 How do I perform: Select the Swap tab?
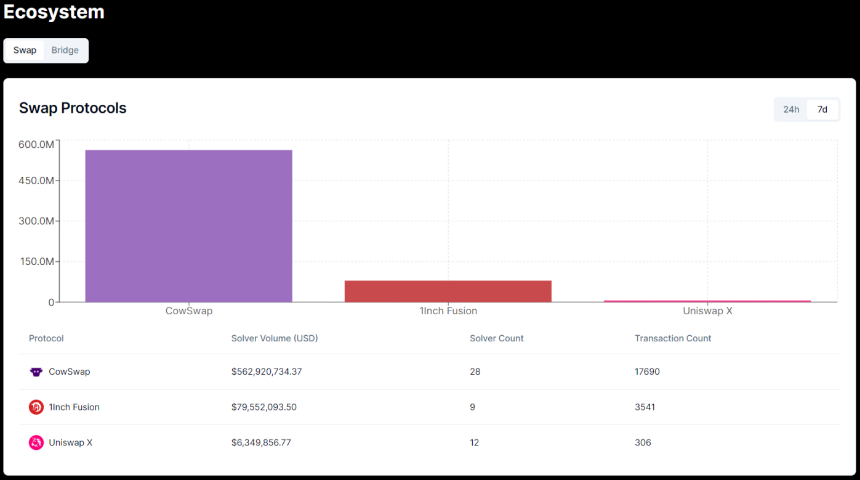(x=25, y=50)
